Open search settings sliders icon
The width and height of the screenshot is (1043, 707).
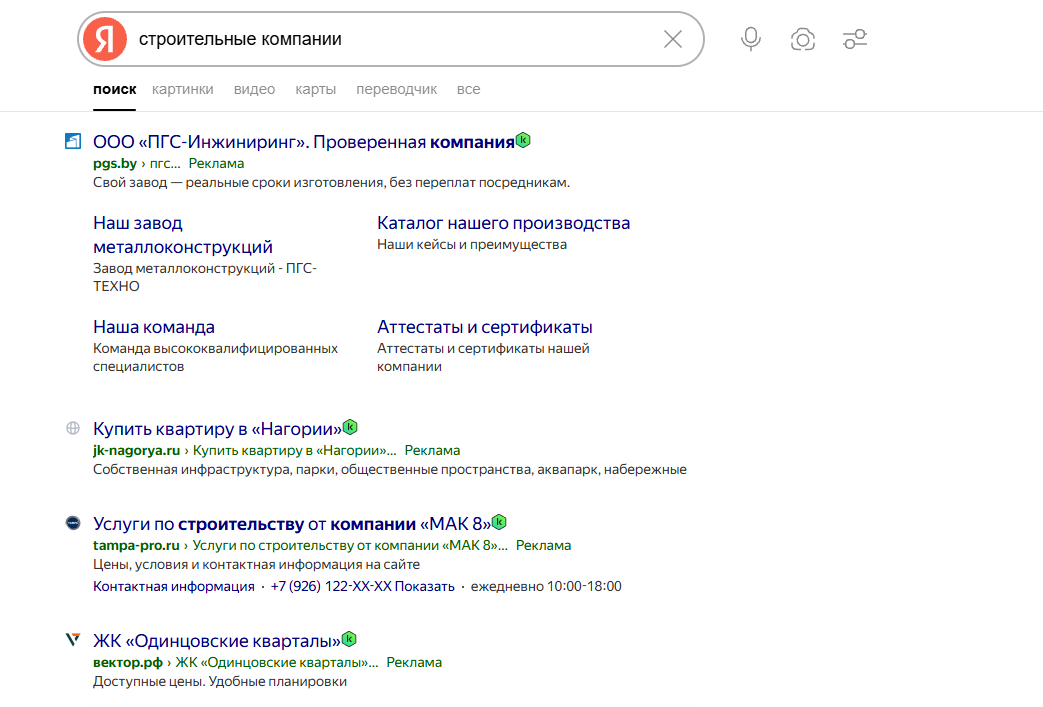[855, 39]
